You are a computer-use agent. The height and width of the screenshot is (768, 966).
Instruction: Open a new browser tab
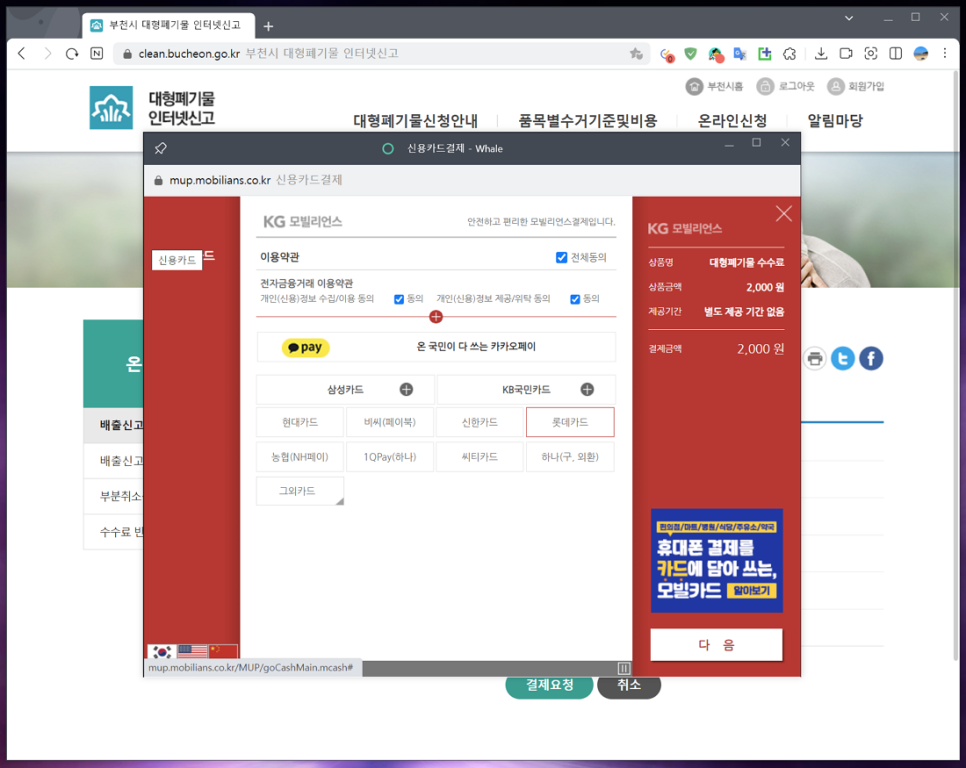point(268,26)
